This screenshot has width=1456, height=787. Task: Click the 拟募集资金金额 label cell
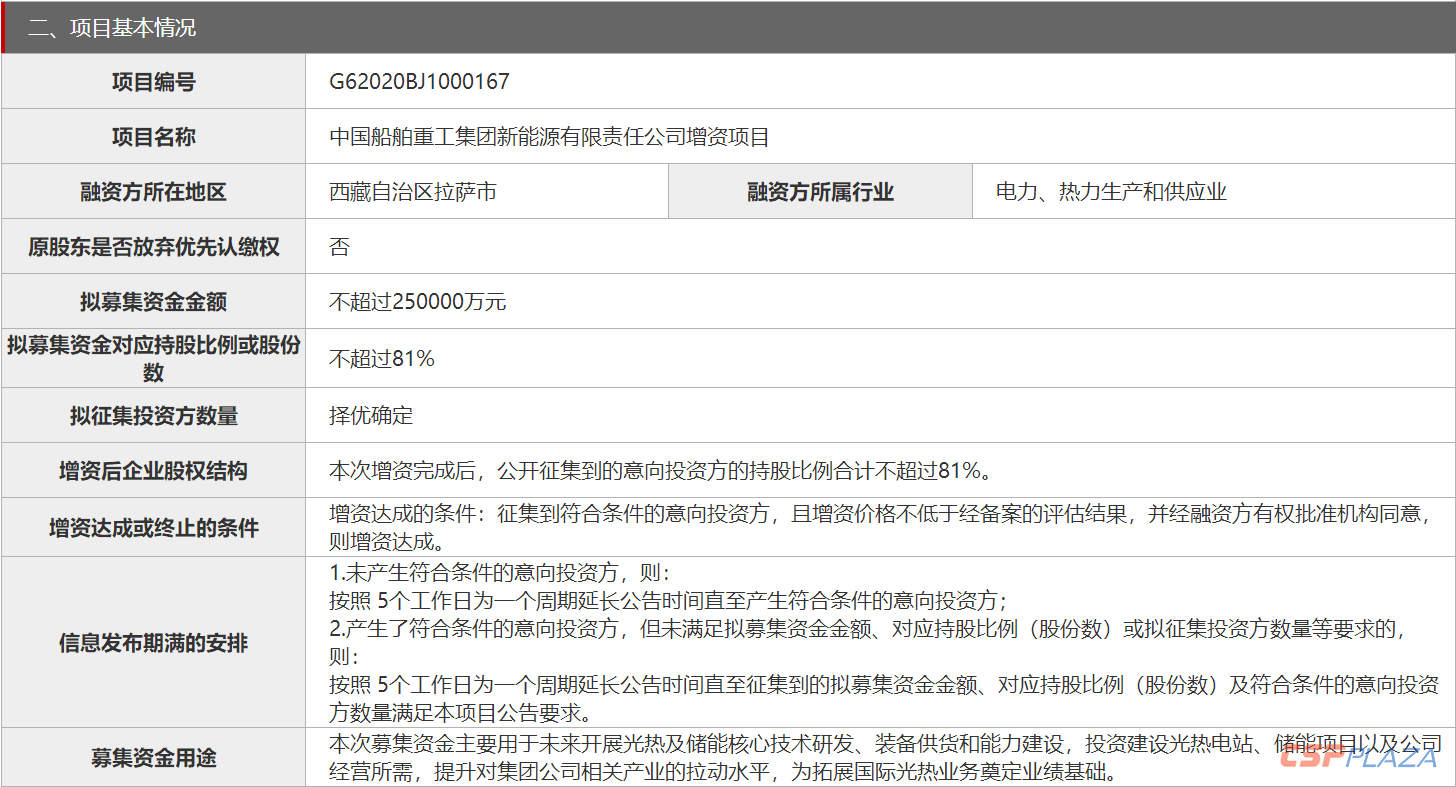point(153,302)
